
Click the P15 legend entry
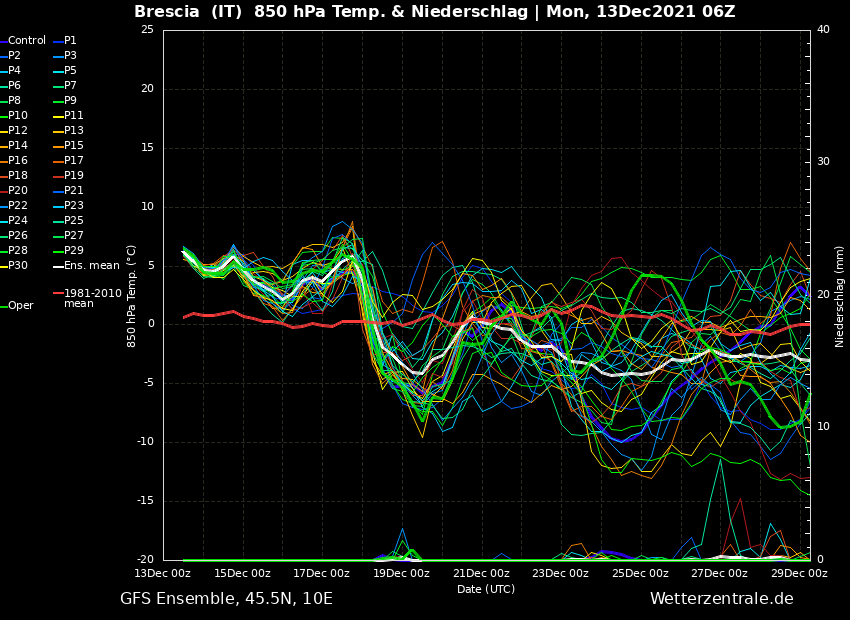(68, 145)
